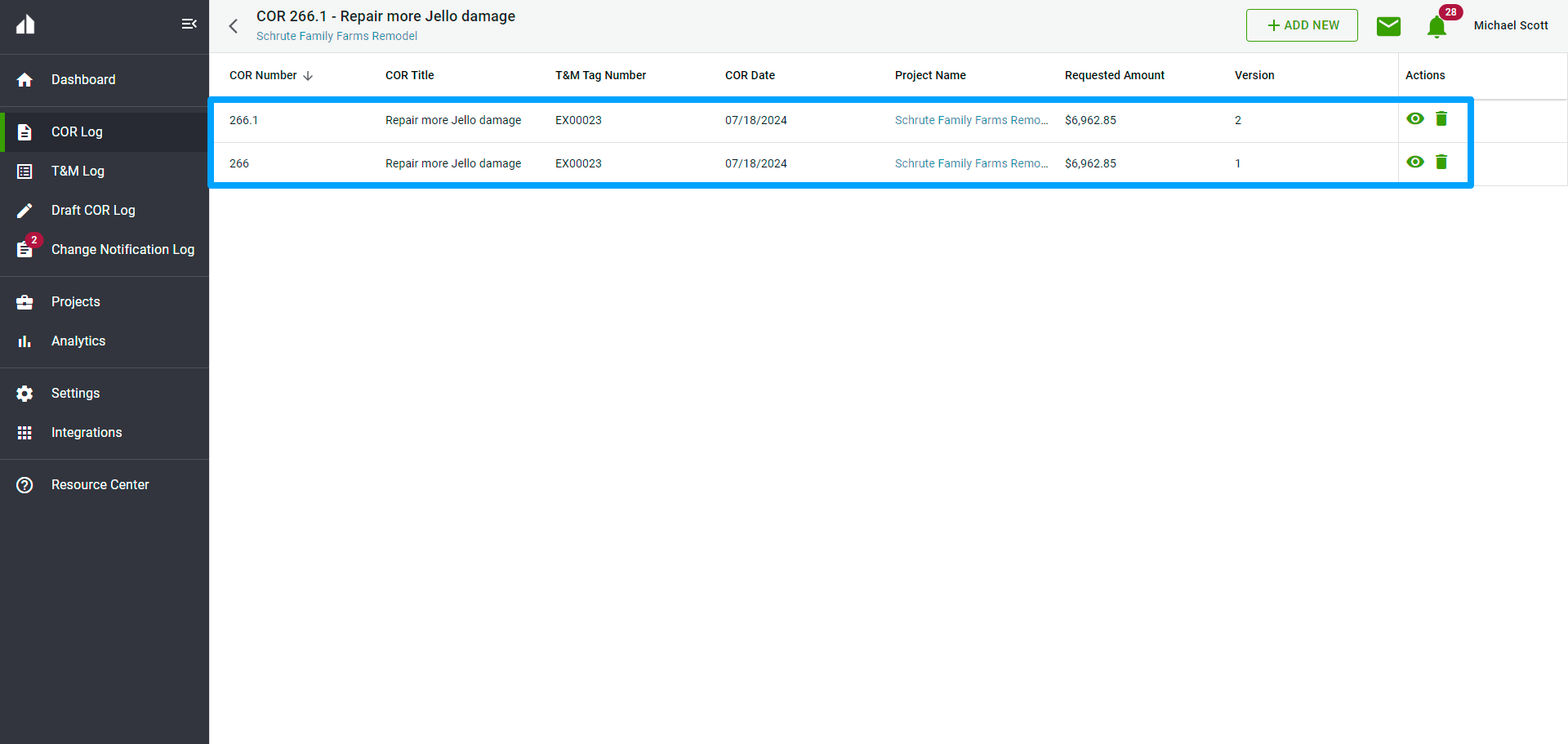Click the ADD NEW button
1568x744 pixels.
pos(1302,25)
